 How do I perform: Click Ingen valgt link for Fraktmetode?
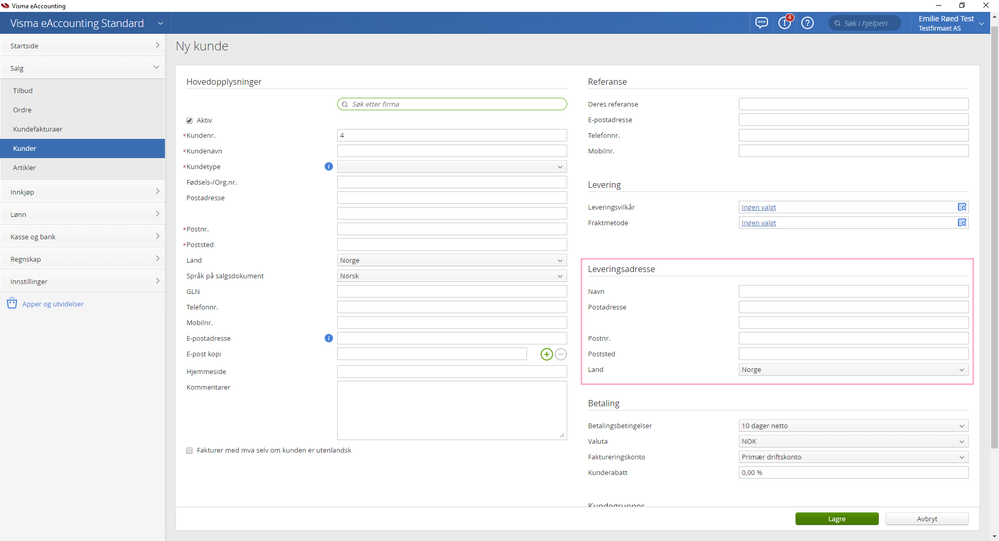(x=758, y=223)
